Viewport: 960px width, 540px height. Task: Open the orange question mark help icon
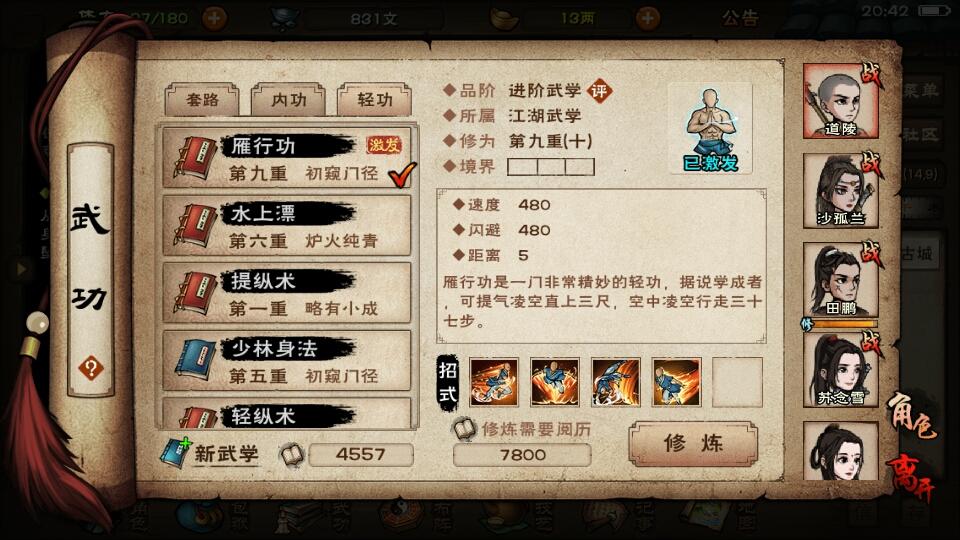(91, 369)
